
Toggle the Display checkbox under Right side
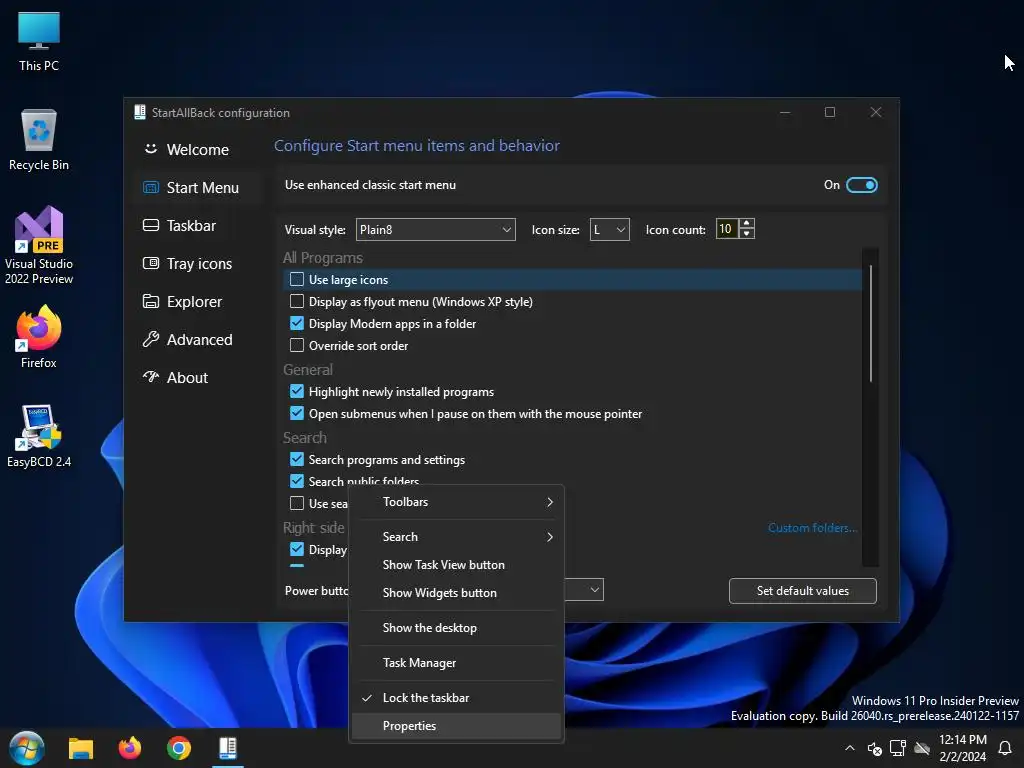[296, 549]
